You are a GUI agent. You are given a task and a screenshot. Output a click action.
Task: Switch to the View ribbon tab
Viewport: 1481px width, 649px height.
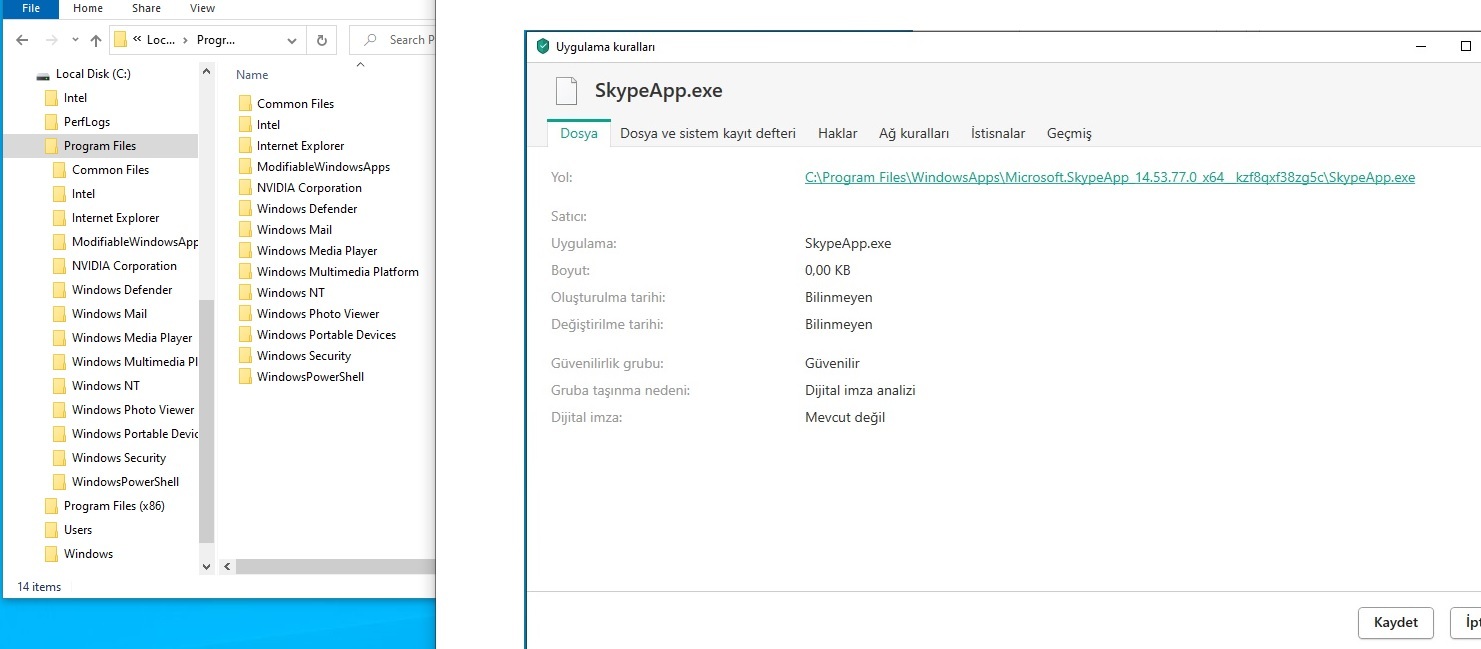click(202, 8)
